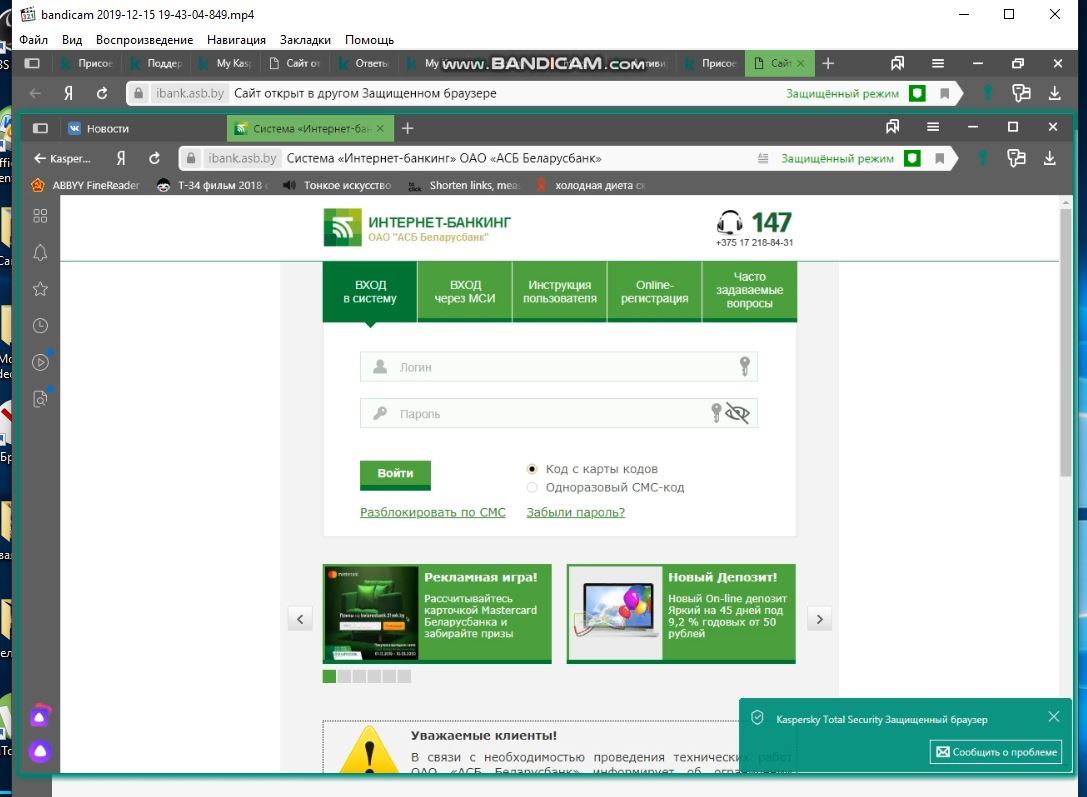The width and height of the screenshot is (1087, 797).
Task: Launch the Alice assistant icon at the sidebar bottom
Action: (x=40, y=751)
